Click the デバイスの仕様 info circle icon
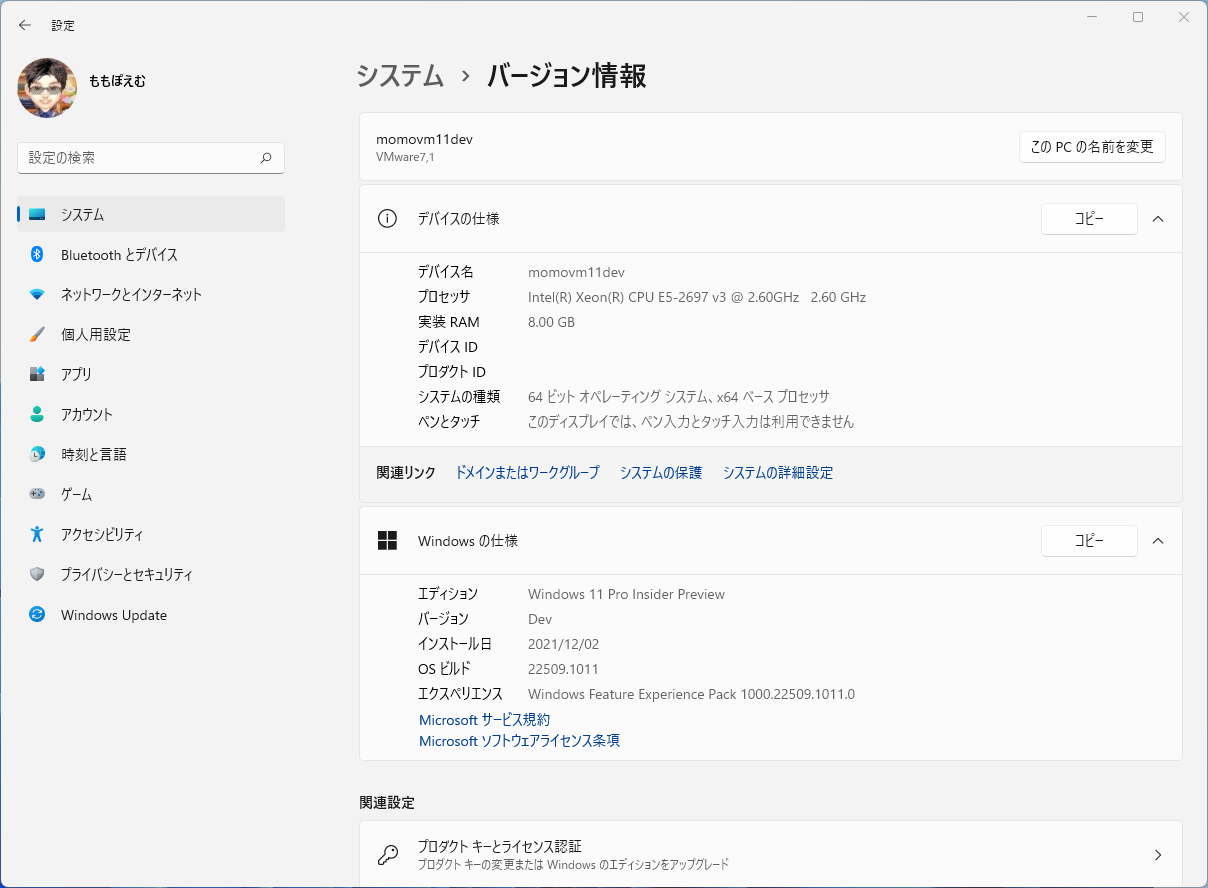Viewport: 1208px width, 888px height. click(387, 219)
